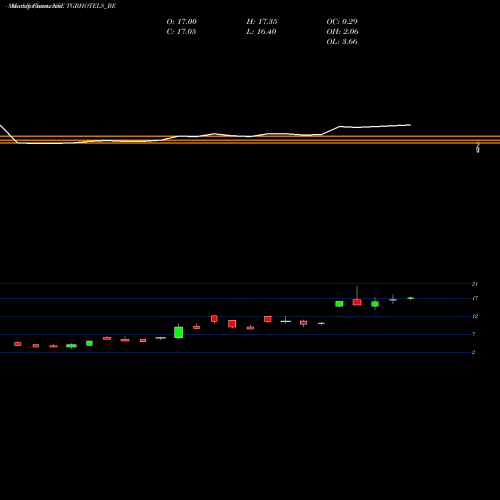Select the high value H: 17.35
This screenshot has height=500, width=500.
(262, 22)
